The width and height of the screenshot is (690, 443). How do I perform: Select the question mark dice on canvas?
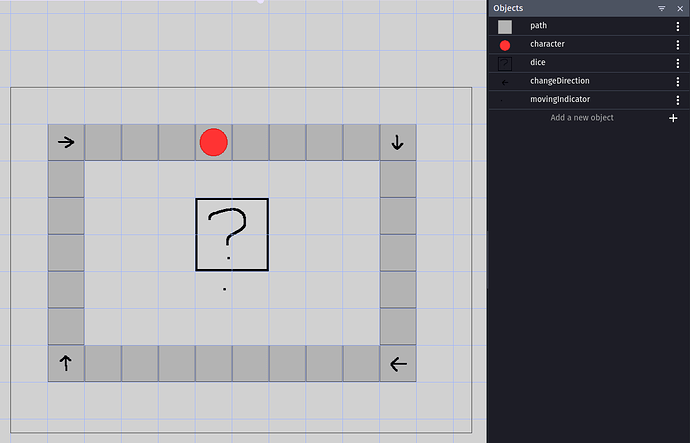coord(231,234)
